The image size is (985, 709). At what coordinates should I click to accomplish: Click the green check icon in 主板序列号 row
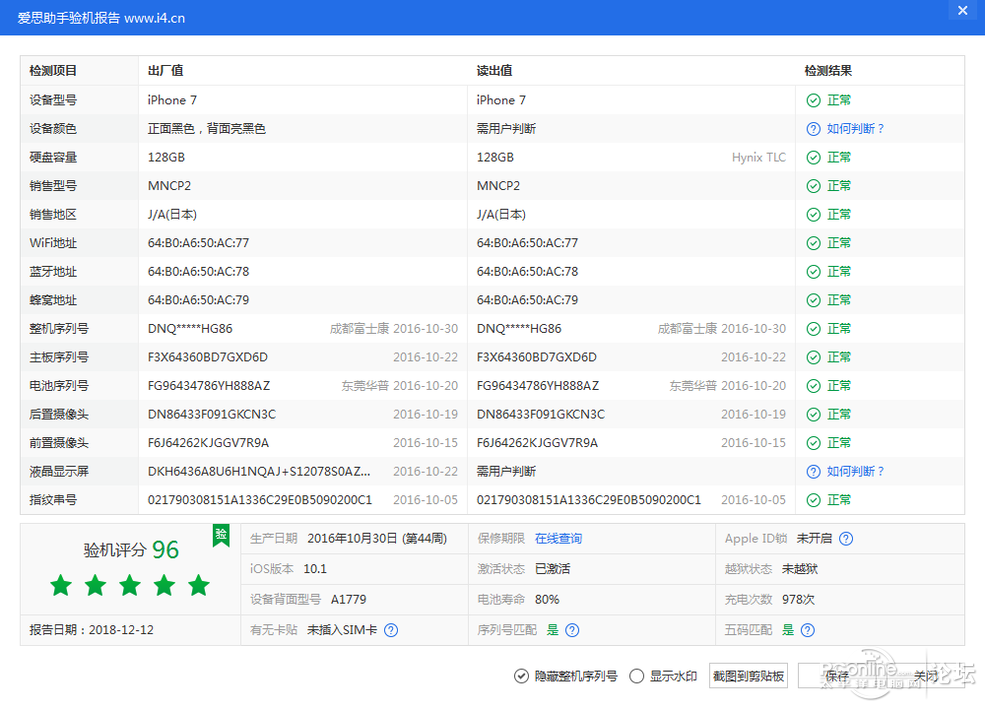click(x=814, y=357)
